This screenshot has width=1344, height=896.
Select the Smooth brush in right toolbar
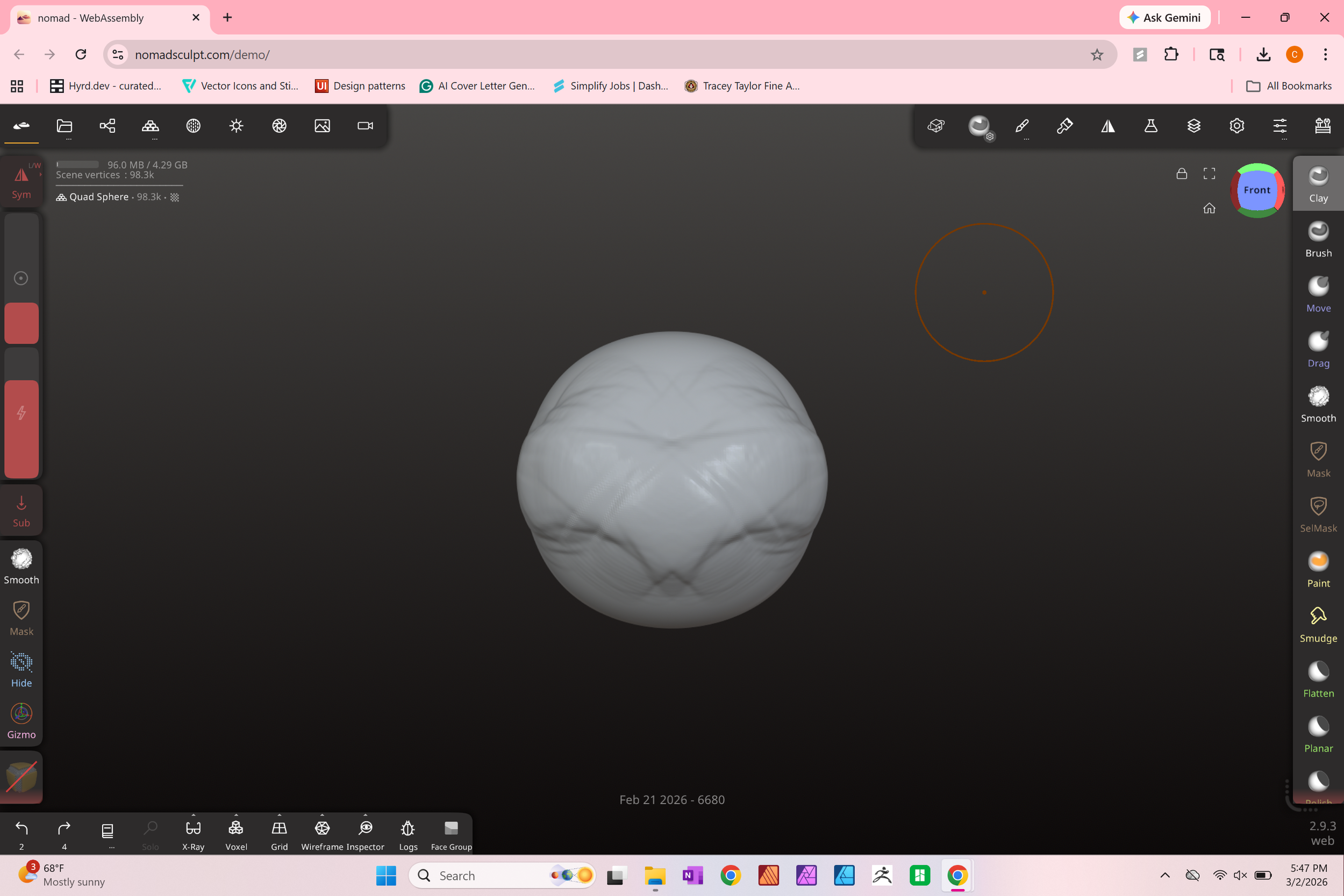pyautogui.click(x=1318, y=404)
